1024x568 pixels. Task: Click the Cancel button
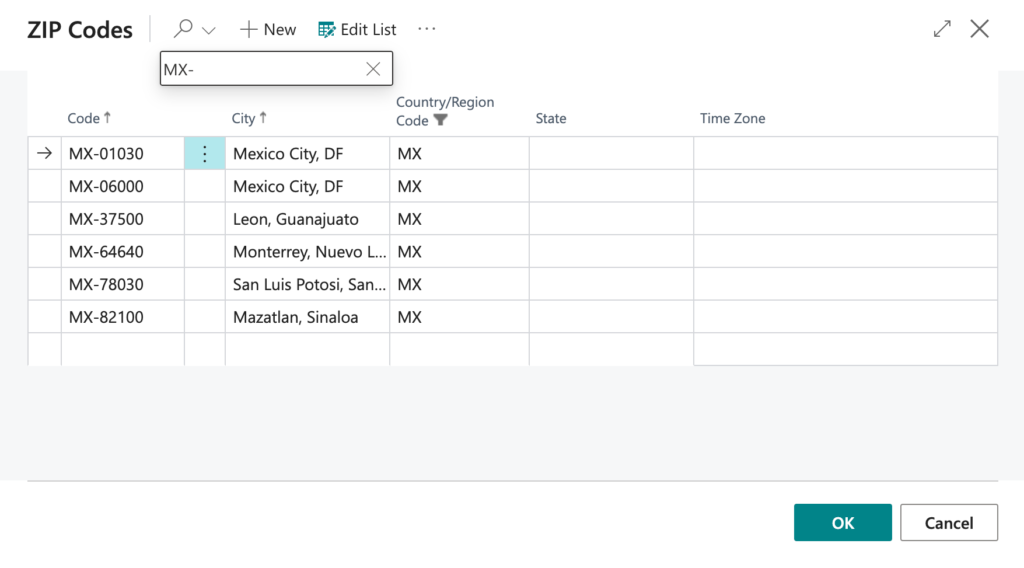(x=948, y=522)
